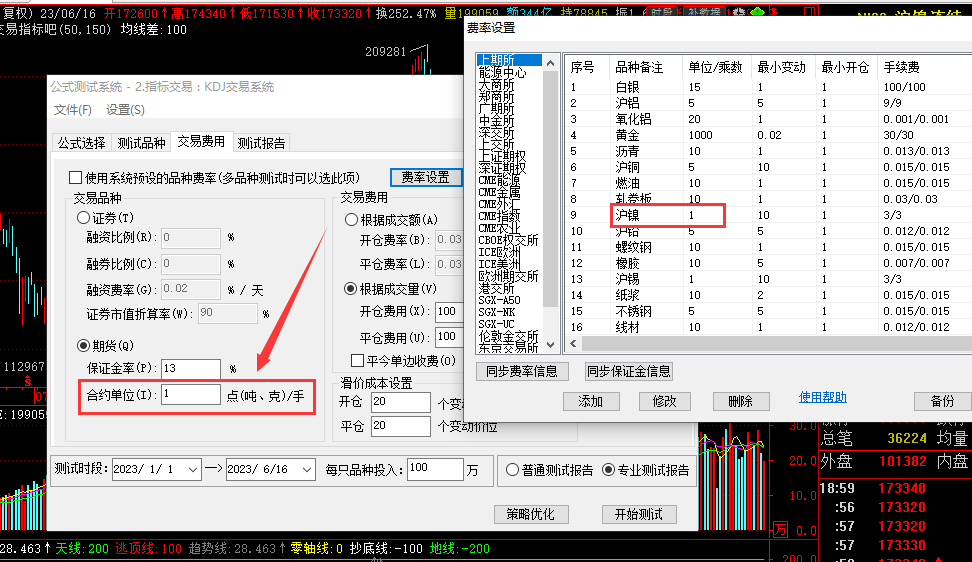Viewport: 972px width, 562px height.
Task: Select the 交易费用 tab
Action: [201, 142]
